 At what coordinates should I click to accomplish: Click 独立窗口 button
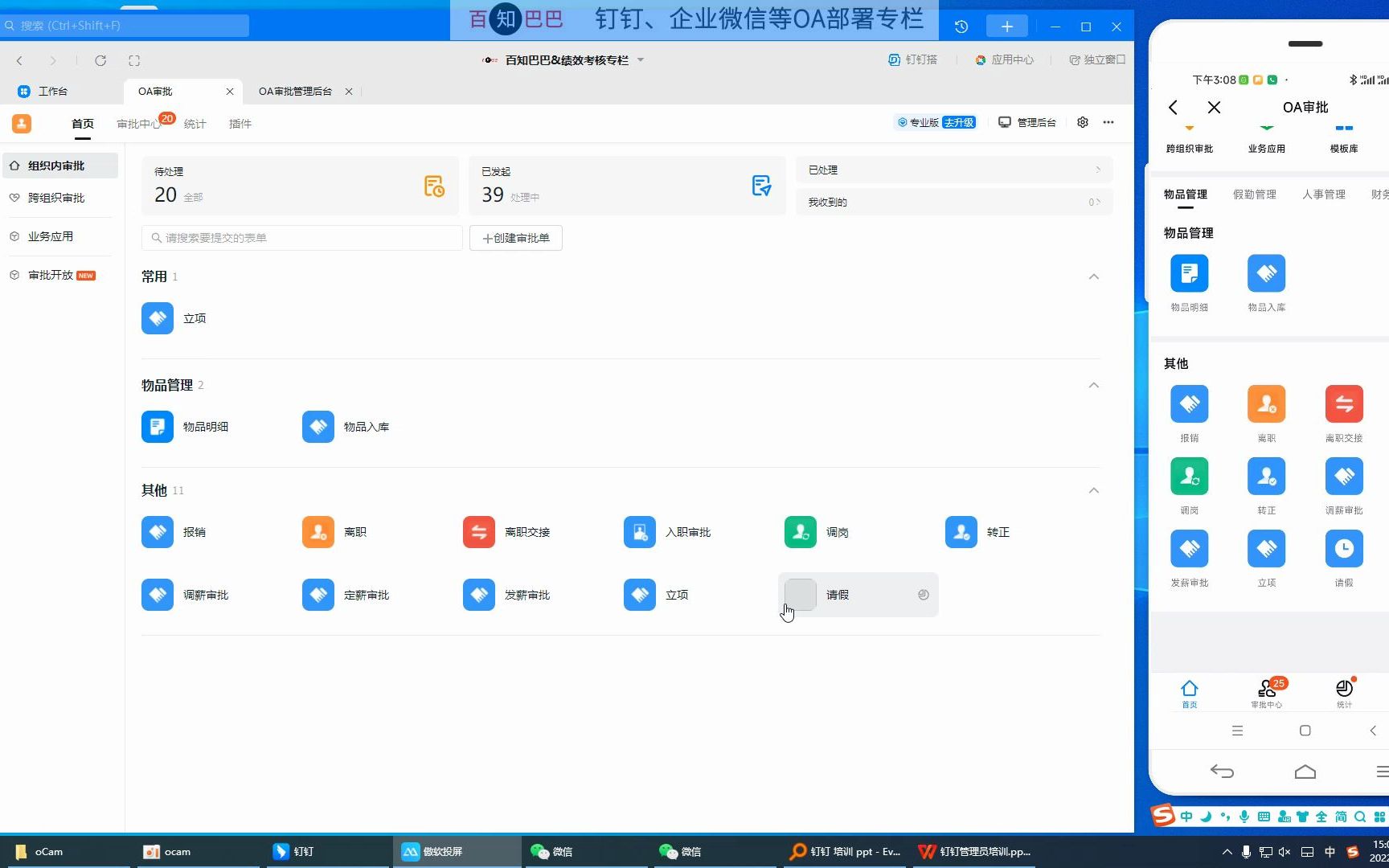(1097, 59)
